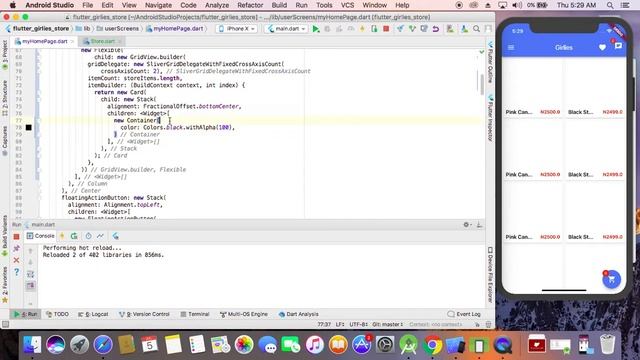Click the red X close icon in Run panel
Screen dimensions: 640x360
(16, 260)
